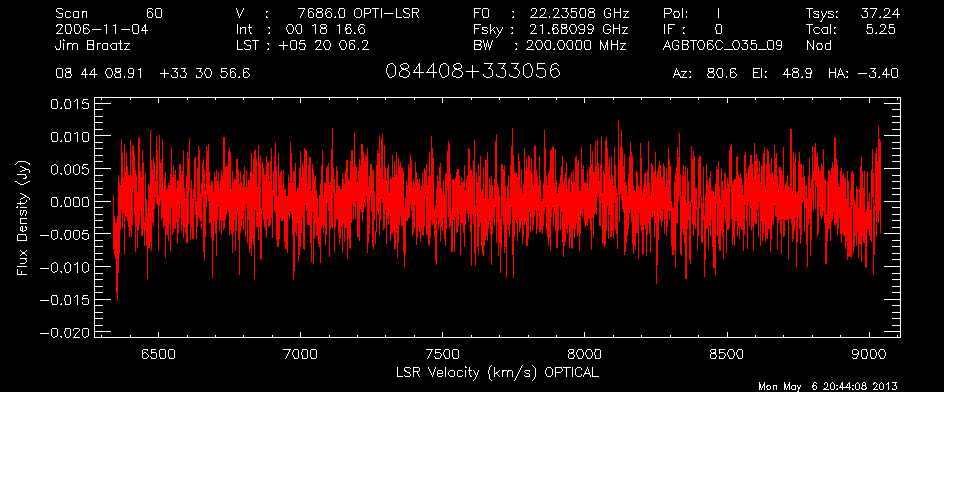Click the Tsys value 37.24

880,13
